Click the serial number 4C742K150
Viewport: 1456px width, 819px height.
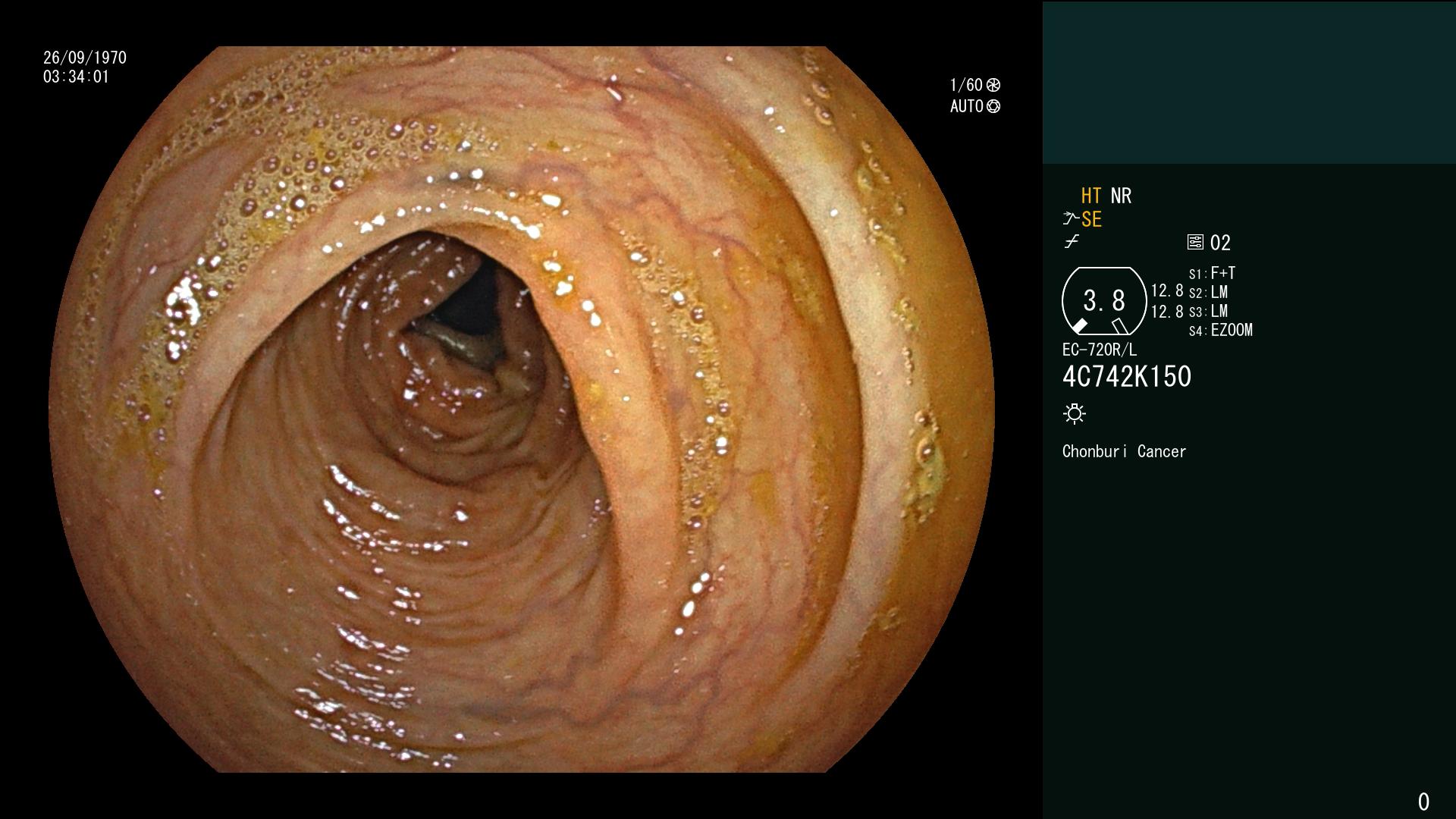[x=1127, y=376]
